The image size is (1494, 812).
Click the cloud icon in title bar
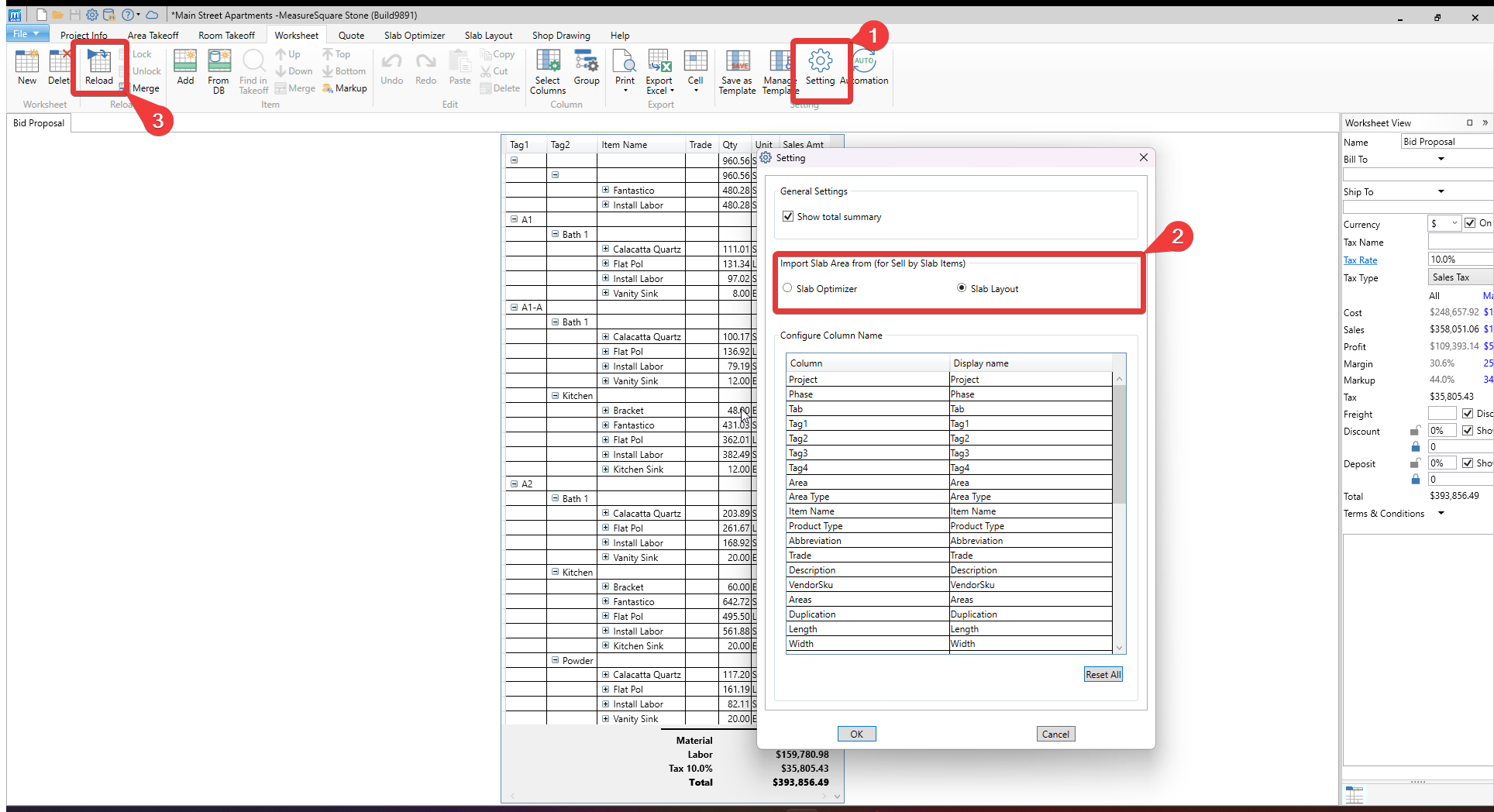tap(153, 15)
